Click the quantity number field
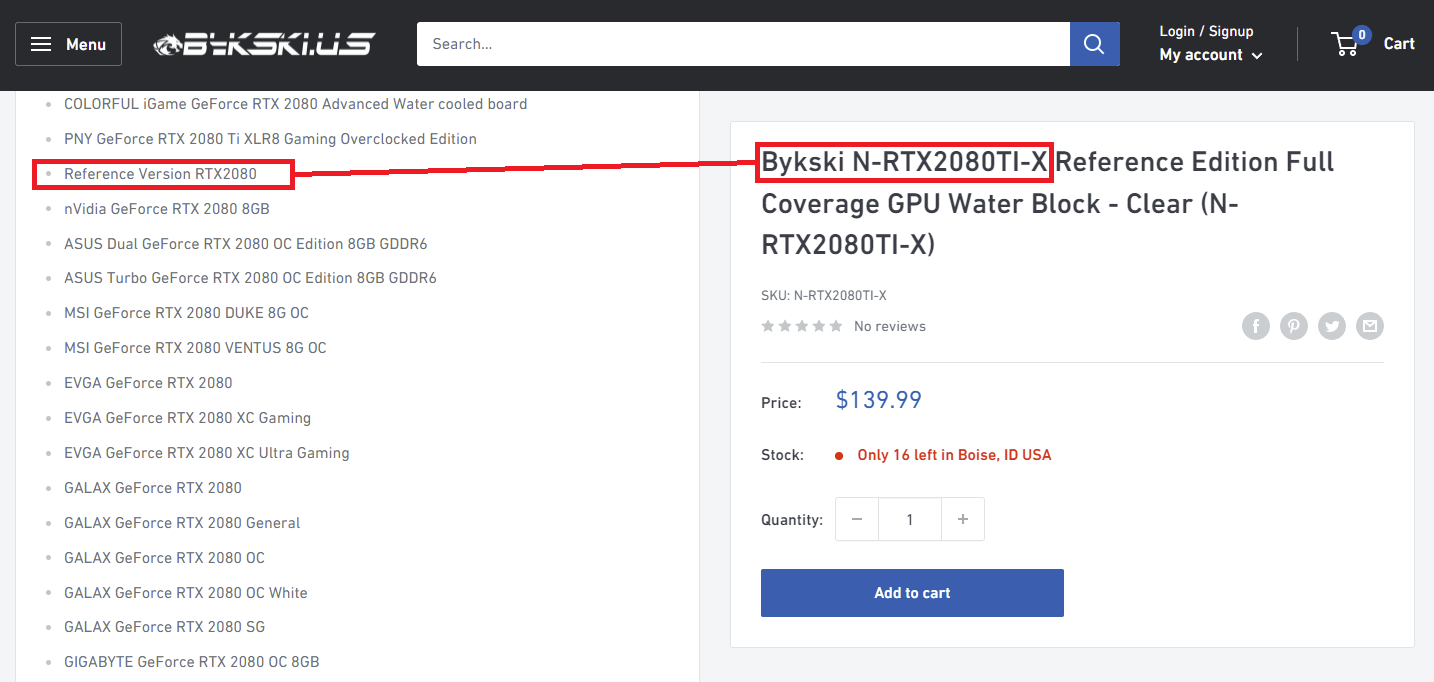Screen dimensions: 1434x682 909,519
